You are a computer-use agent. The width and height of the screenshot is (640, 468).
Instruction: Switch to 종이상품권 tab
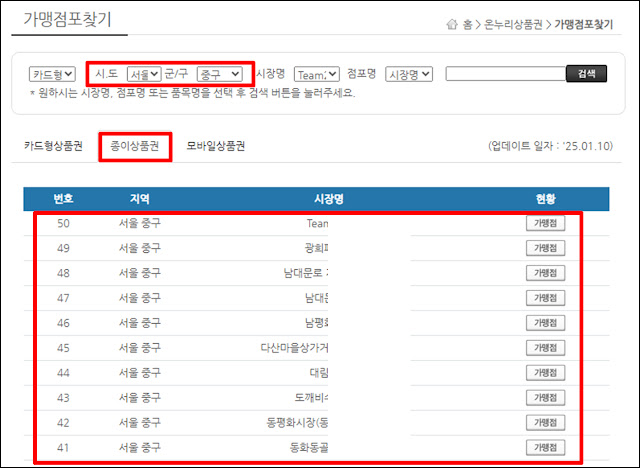(135, 146)
